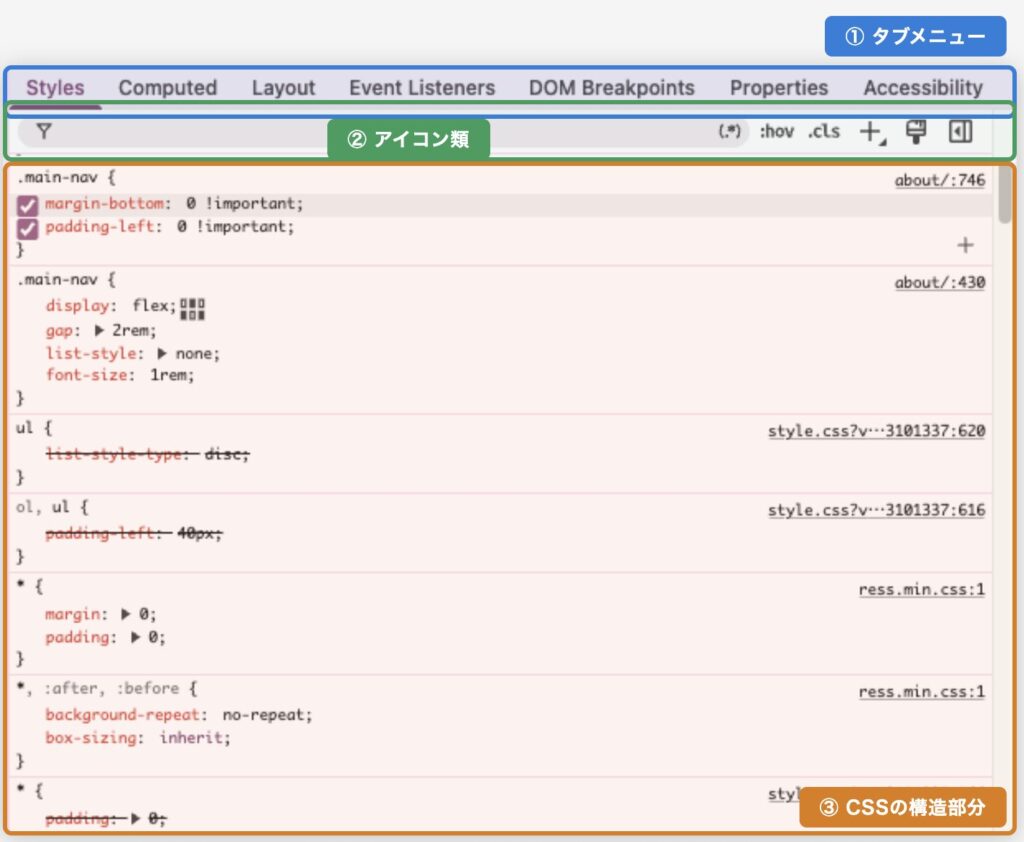Toggle the regex (.*) filter icon
Viewport: 1024px width, 842px height.
coord(729,131)
